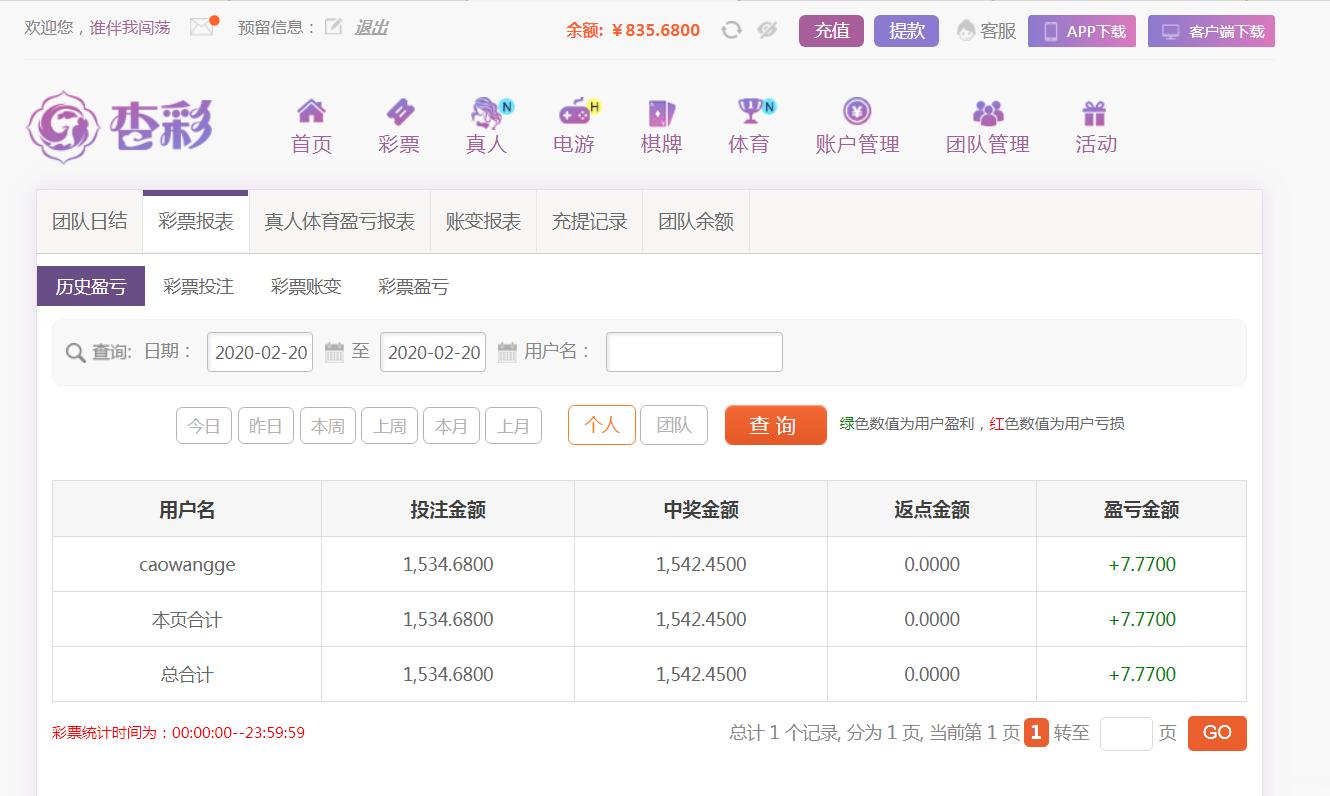The image size is (1330, 796).
Task: Click the 用户名 username input field
Action: coord(694,352)
